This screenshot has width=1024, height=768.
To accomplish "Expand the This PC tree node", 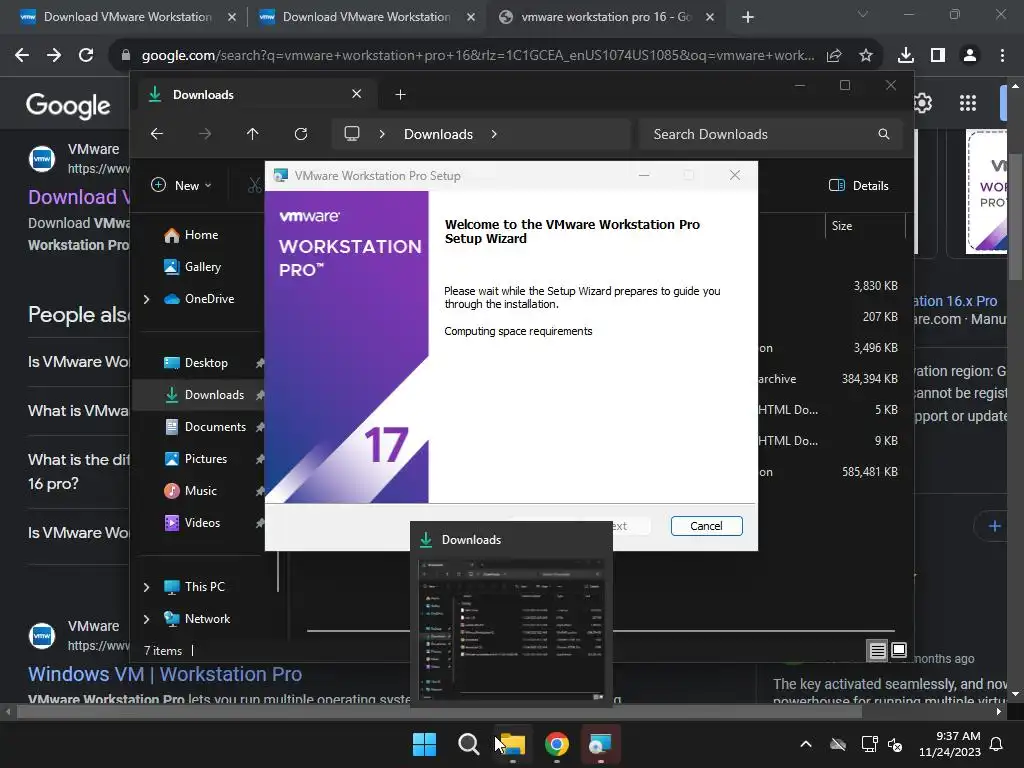I will (146, 587).
